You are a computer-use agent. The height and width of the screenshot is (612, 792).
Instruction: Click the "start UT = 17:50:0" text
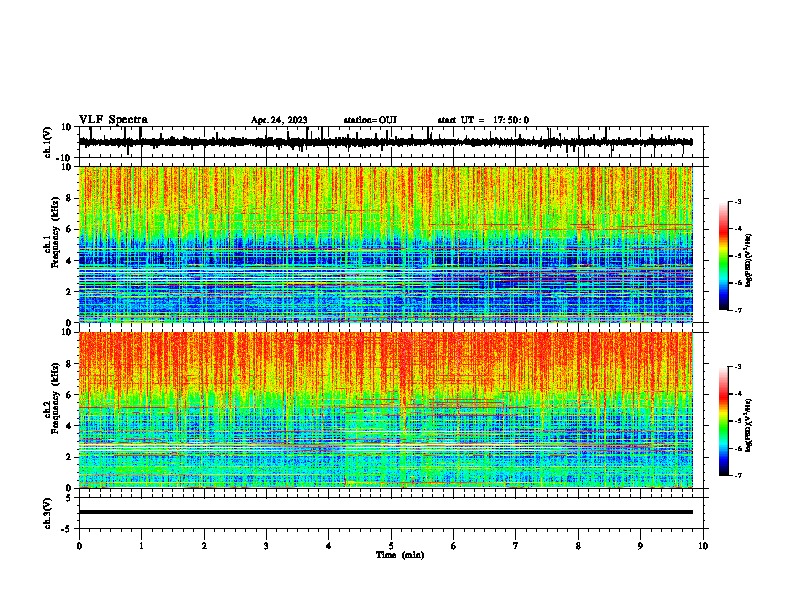coord(483,120)
